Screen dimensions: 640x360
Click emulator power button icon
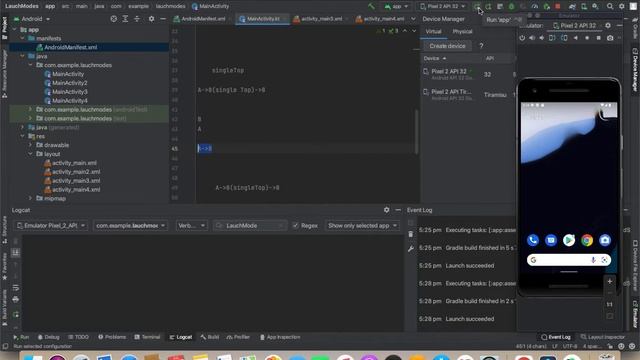click(x=522, y=38)
